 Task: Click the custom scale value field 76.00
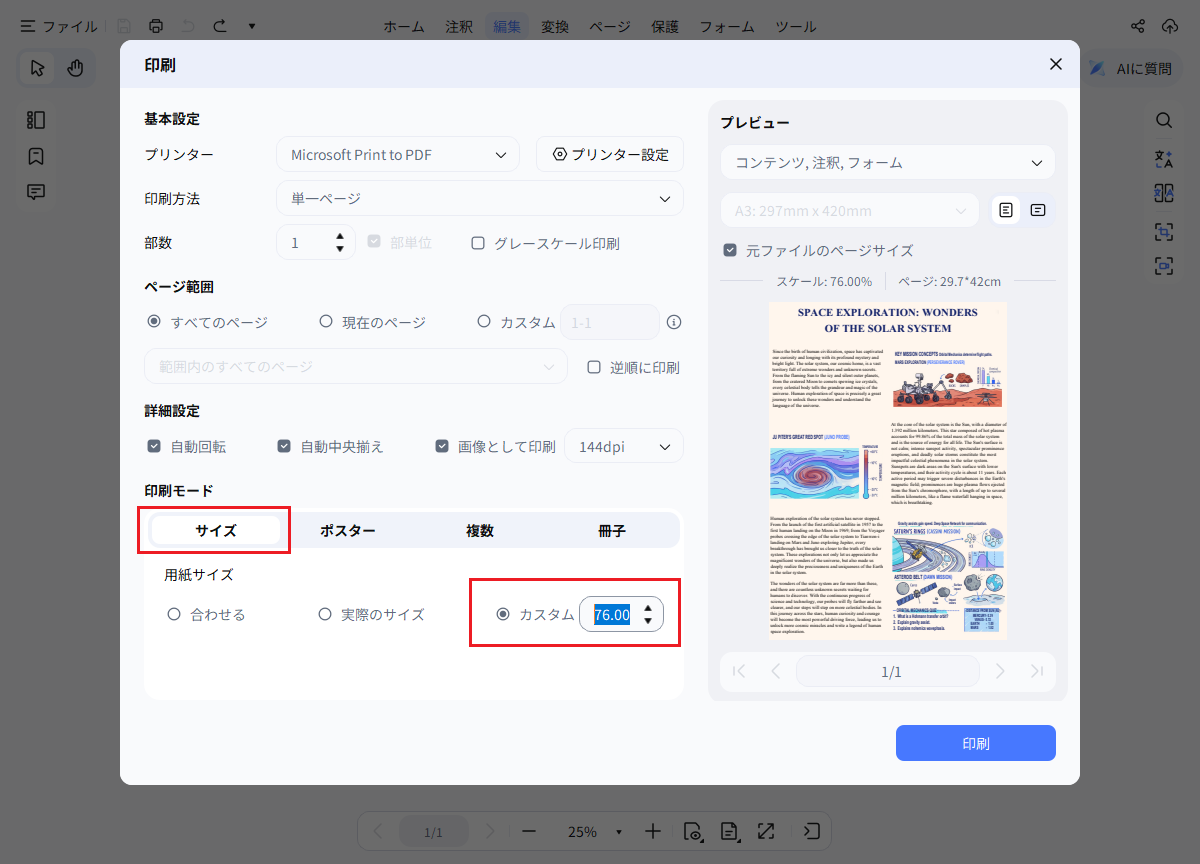click(x=612, y=615)
